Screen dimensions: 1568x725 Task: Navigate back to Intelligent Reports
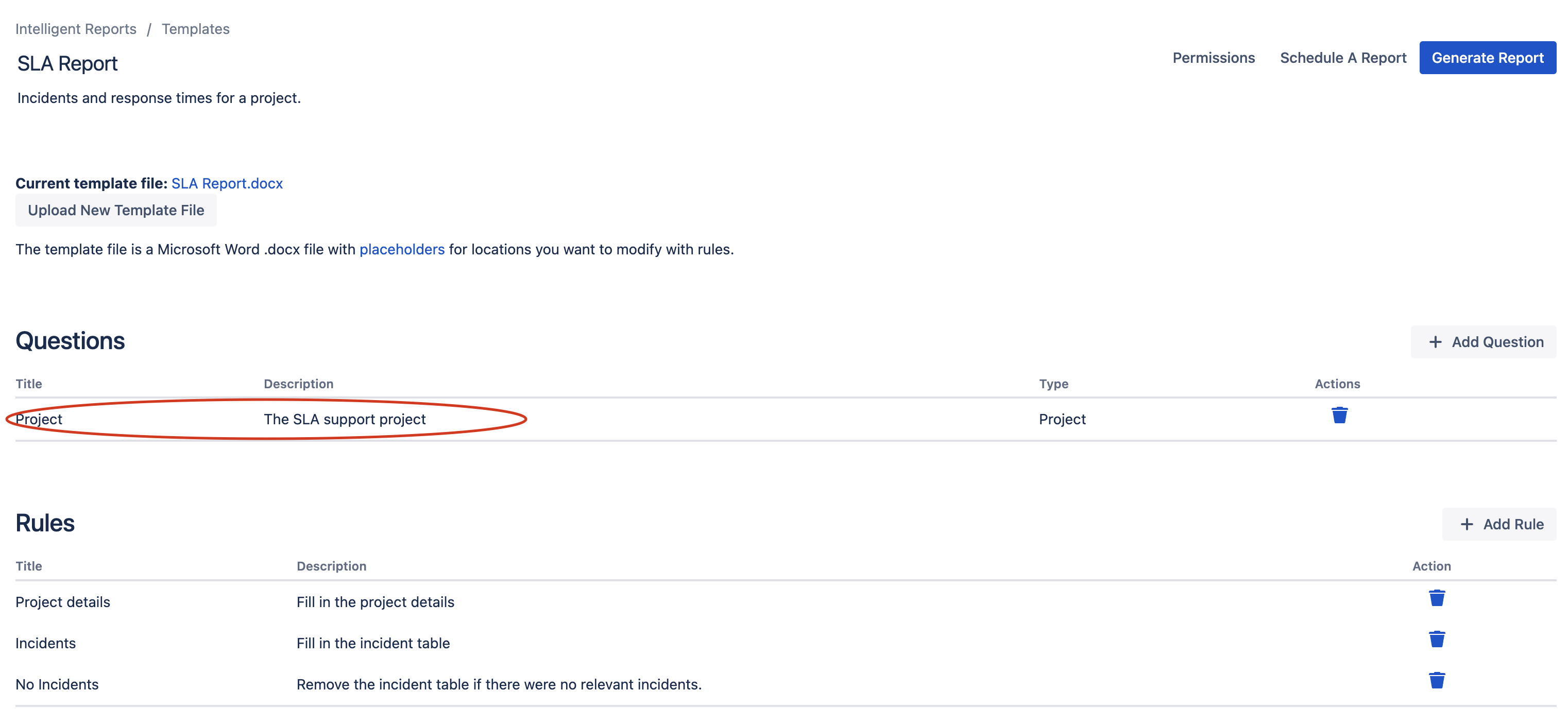(x=76, y=29)
